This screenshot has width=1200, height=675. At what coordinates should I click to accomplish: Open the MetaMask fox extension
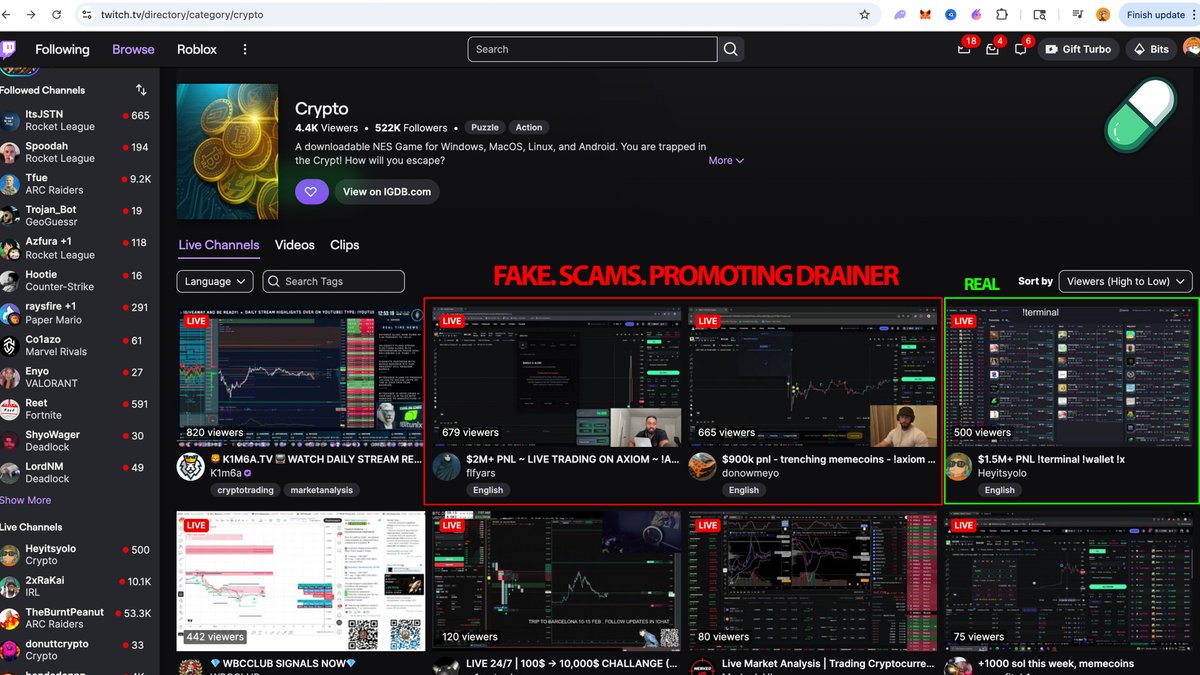tap(925, 15)
